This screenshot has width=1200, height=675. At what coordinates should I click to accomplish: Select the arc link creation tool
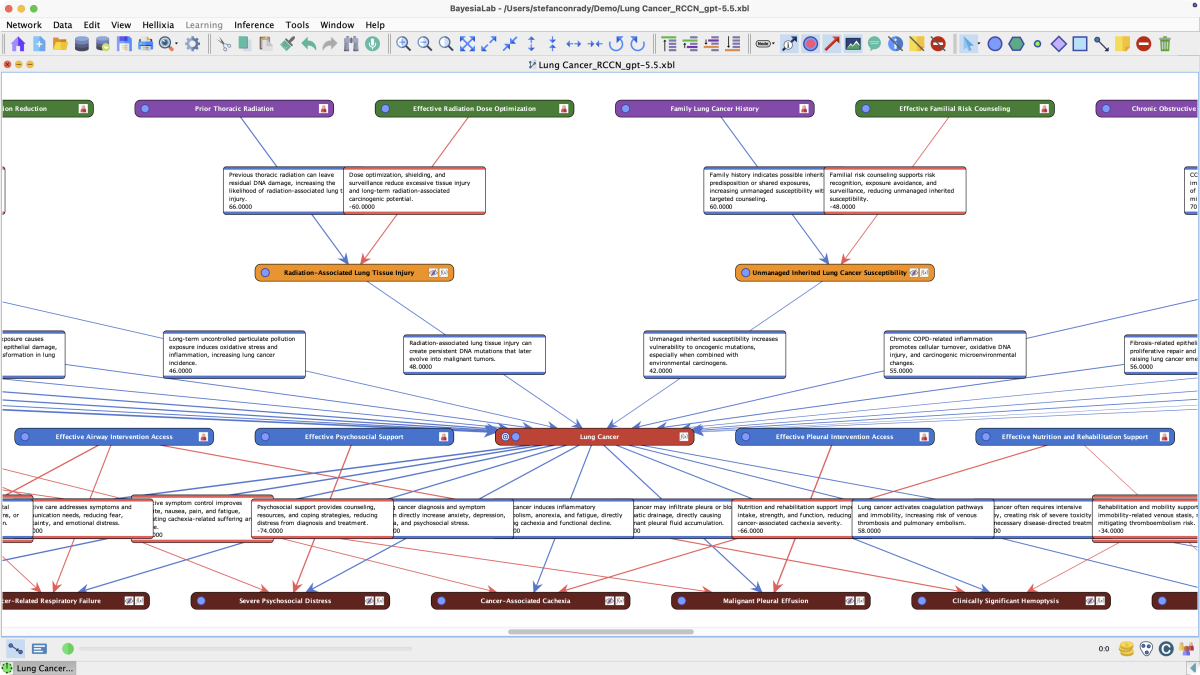(x=1101, y=44)
